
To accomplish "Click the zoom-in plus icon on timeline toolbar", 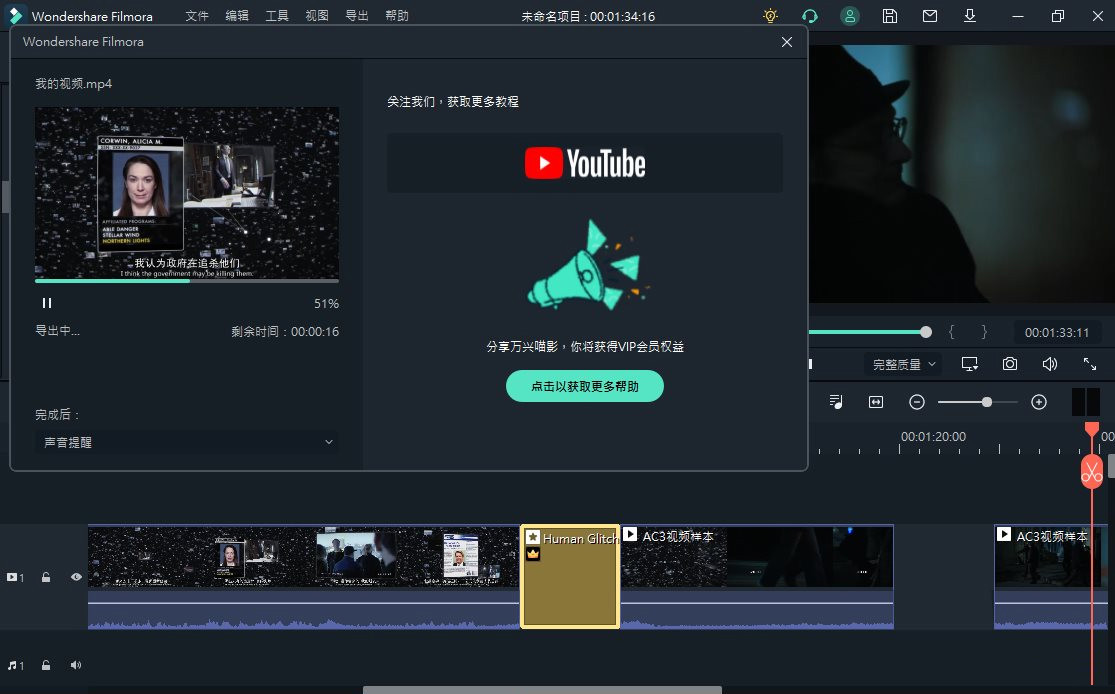I will (x=1038, y=401).
